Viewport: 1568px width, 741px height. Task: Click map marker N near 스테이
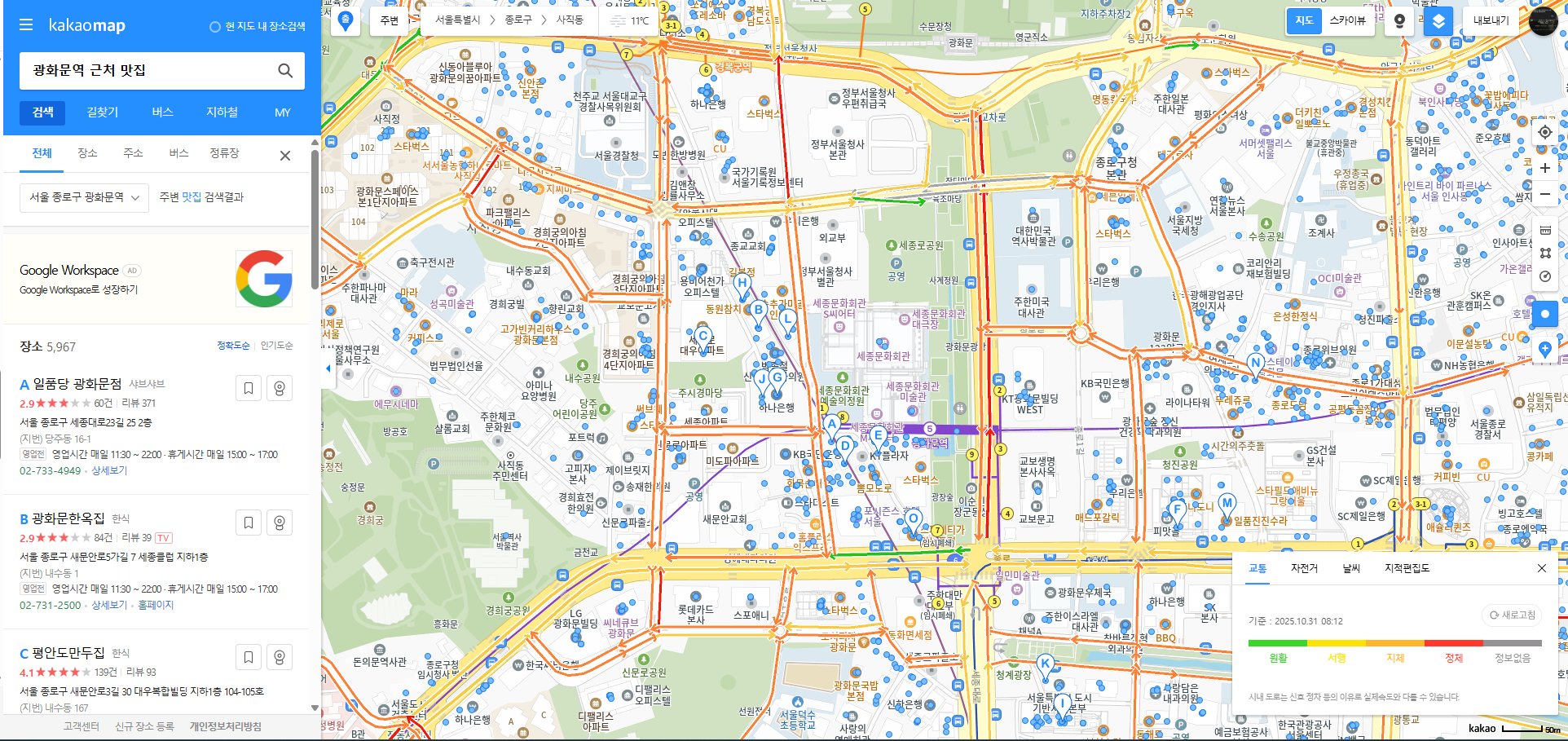click(x=1255, y=364)
